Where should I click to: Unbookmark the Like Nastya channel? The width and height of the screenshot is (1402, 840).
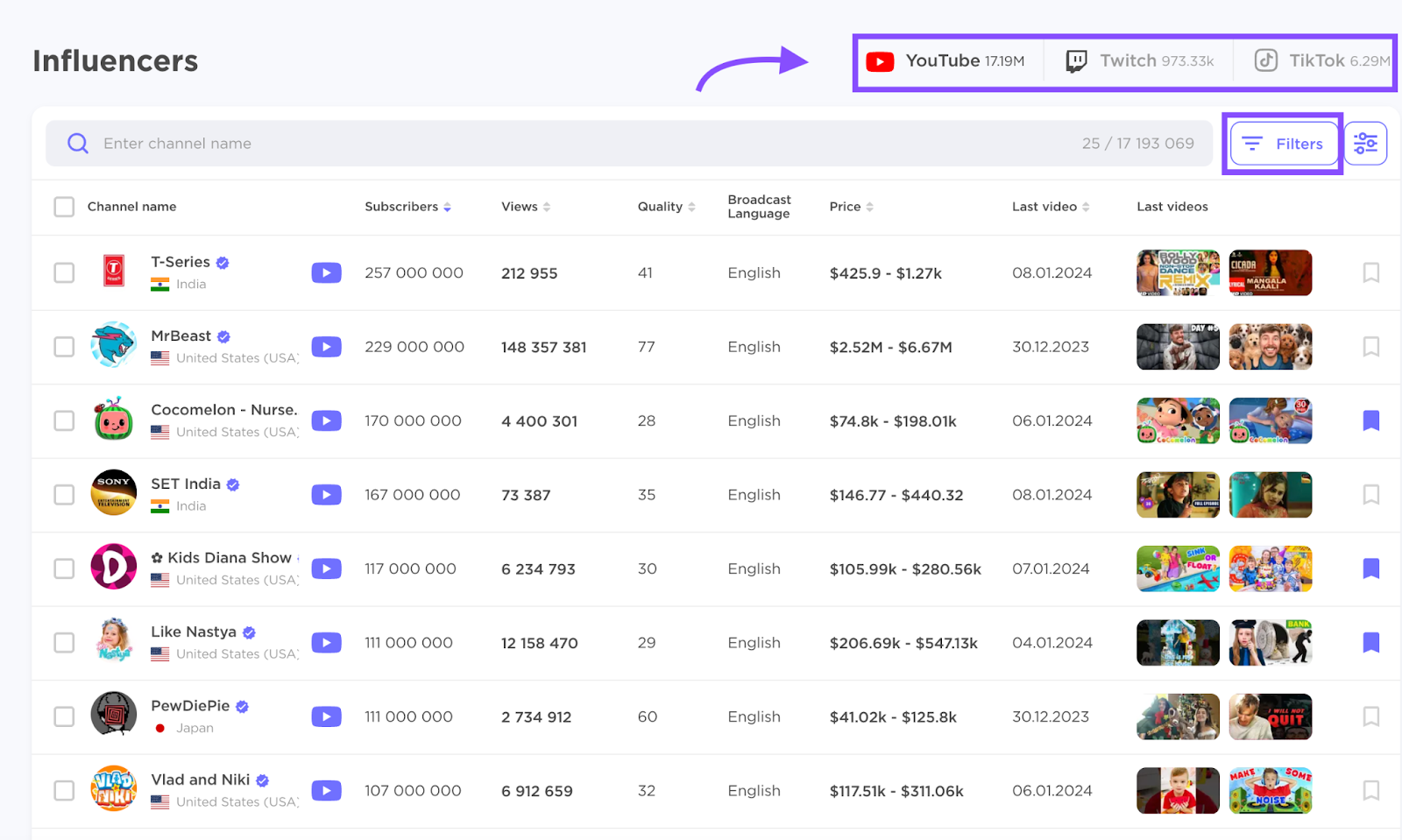(x=1370, y=643)
